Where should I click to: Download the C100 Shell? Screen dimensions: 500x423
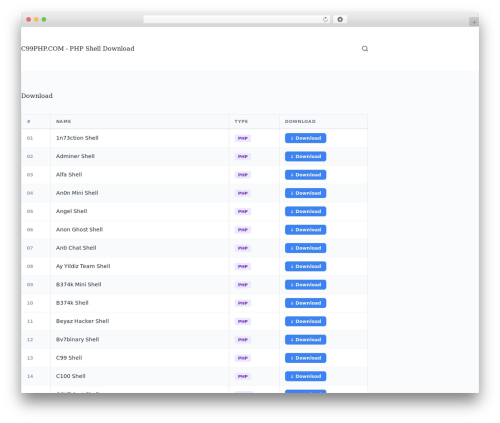pos(305,376)
